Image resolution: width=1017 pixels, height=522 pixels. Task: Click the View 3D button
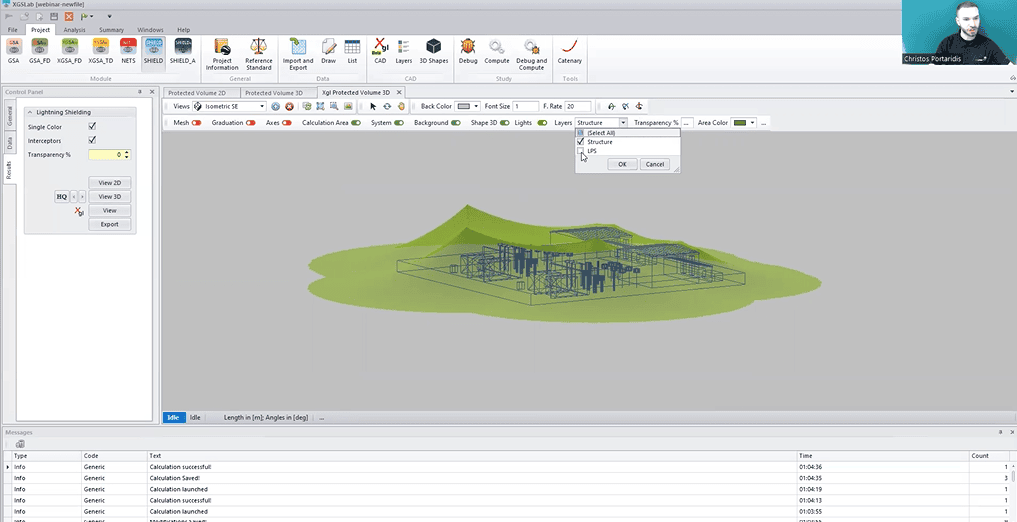[x=110, y=196]
